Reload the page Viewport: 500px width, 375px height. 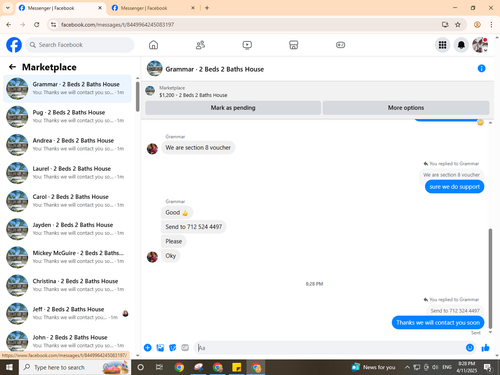pos(37,24)
